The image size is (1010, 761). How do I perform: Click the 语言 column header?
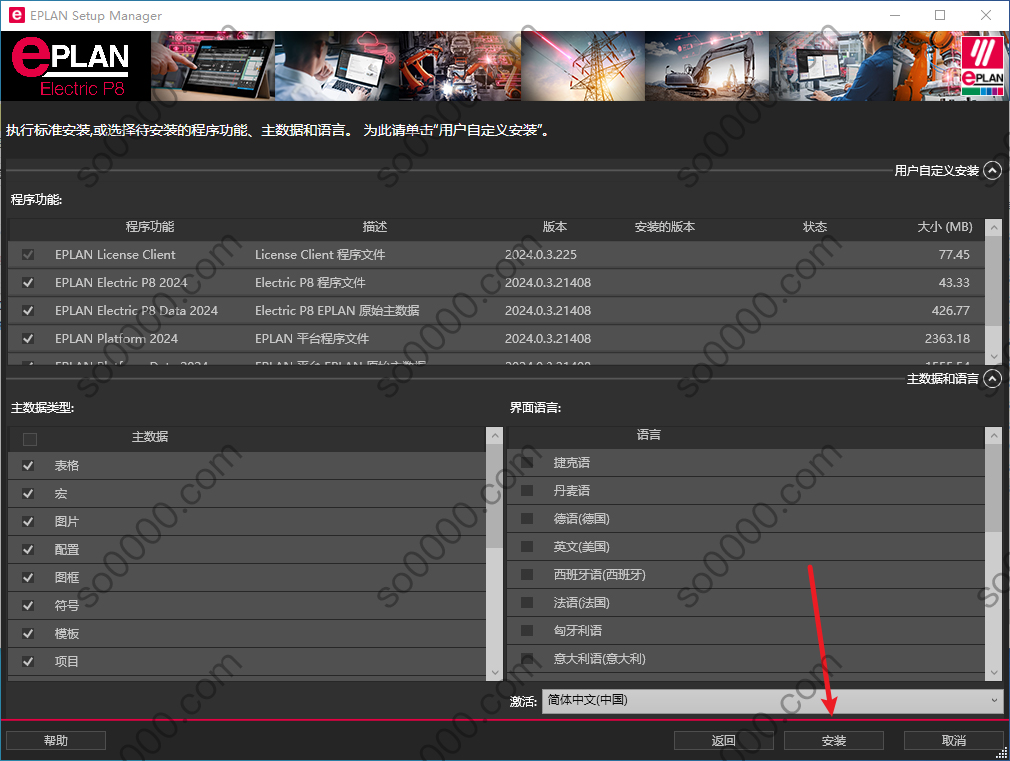coord(649,435)
